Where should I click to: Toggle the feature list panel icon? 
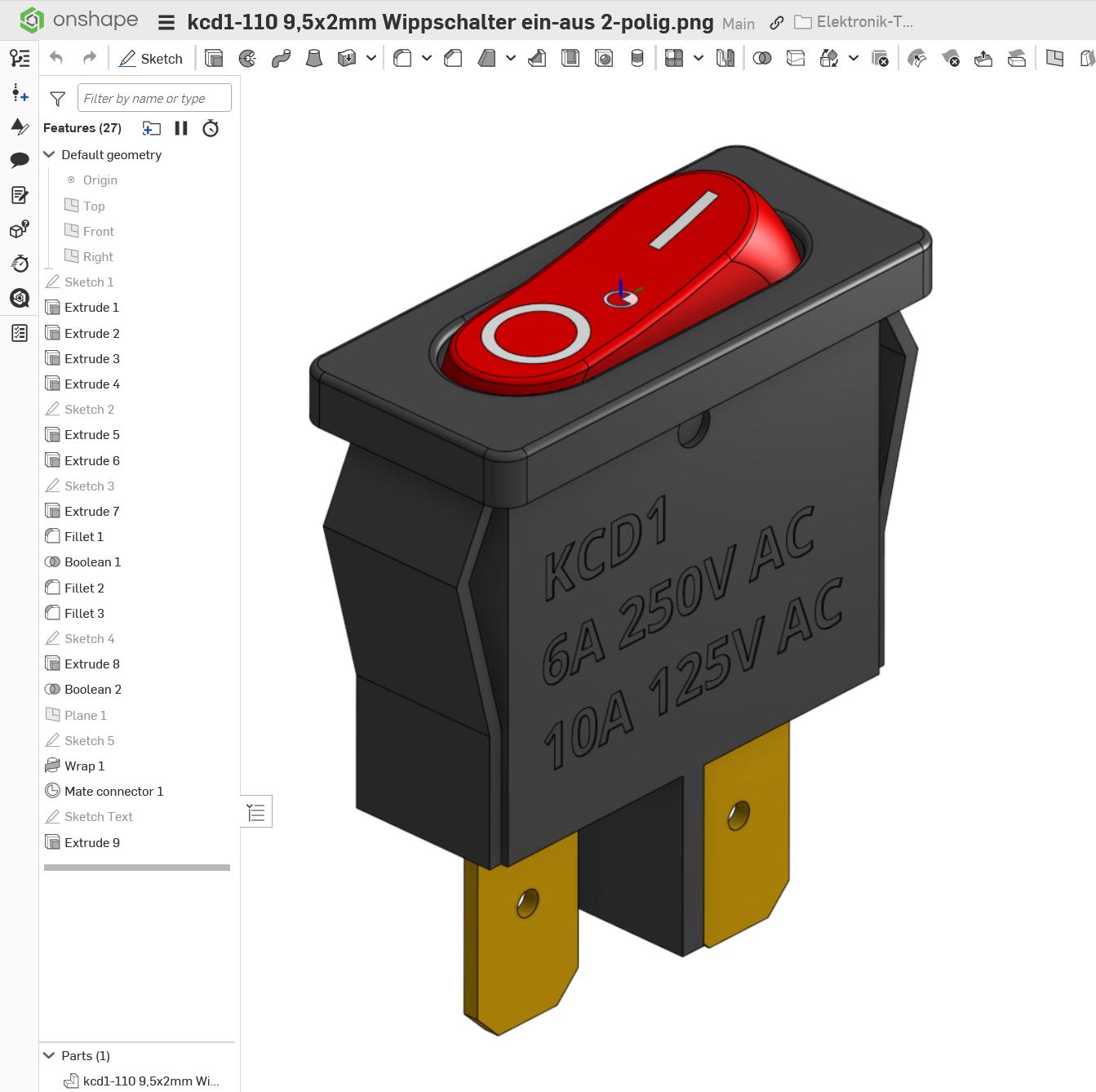pyautogui.click(x=20, y=58)
